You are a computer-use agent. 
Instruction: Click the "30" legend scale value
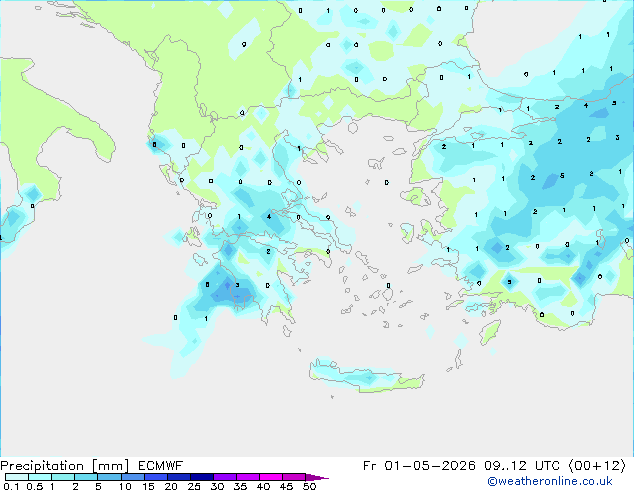click(x=217, y=486)
